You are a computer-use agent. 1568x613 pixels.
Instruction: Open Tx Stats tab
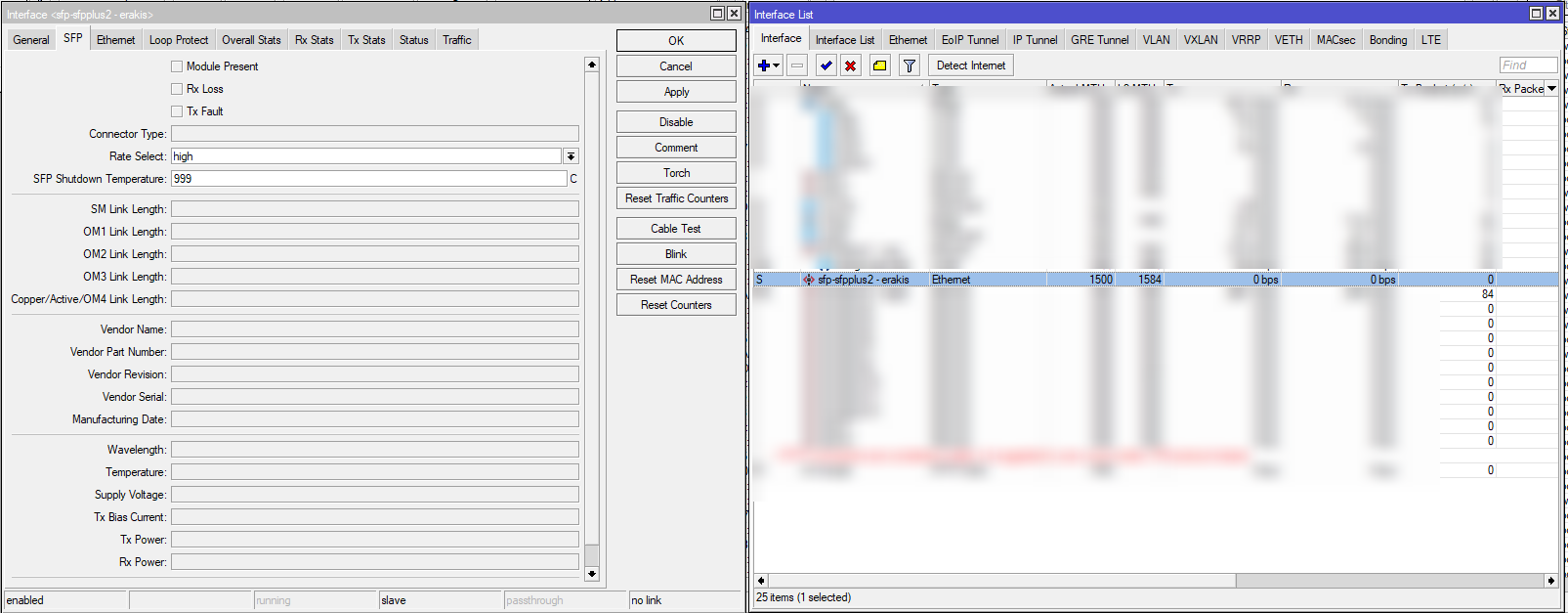point(366,40)
